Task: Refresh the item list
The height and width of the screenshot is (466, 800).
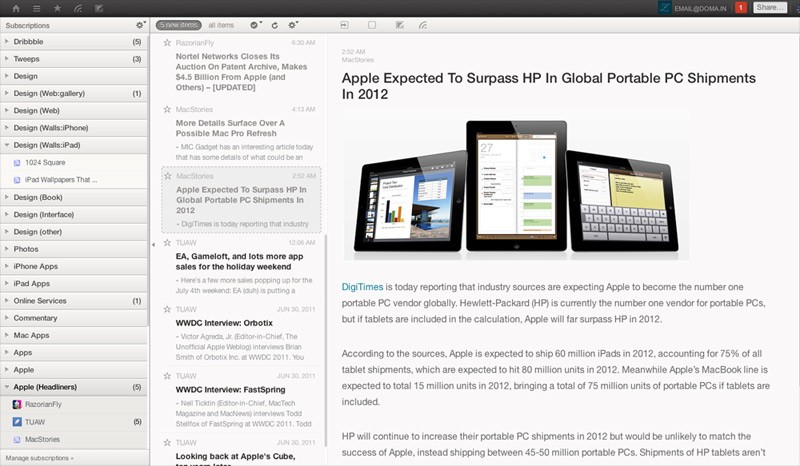Action: coord(274,25)
